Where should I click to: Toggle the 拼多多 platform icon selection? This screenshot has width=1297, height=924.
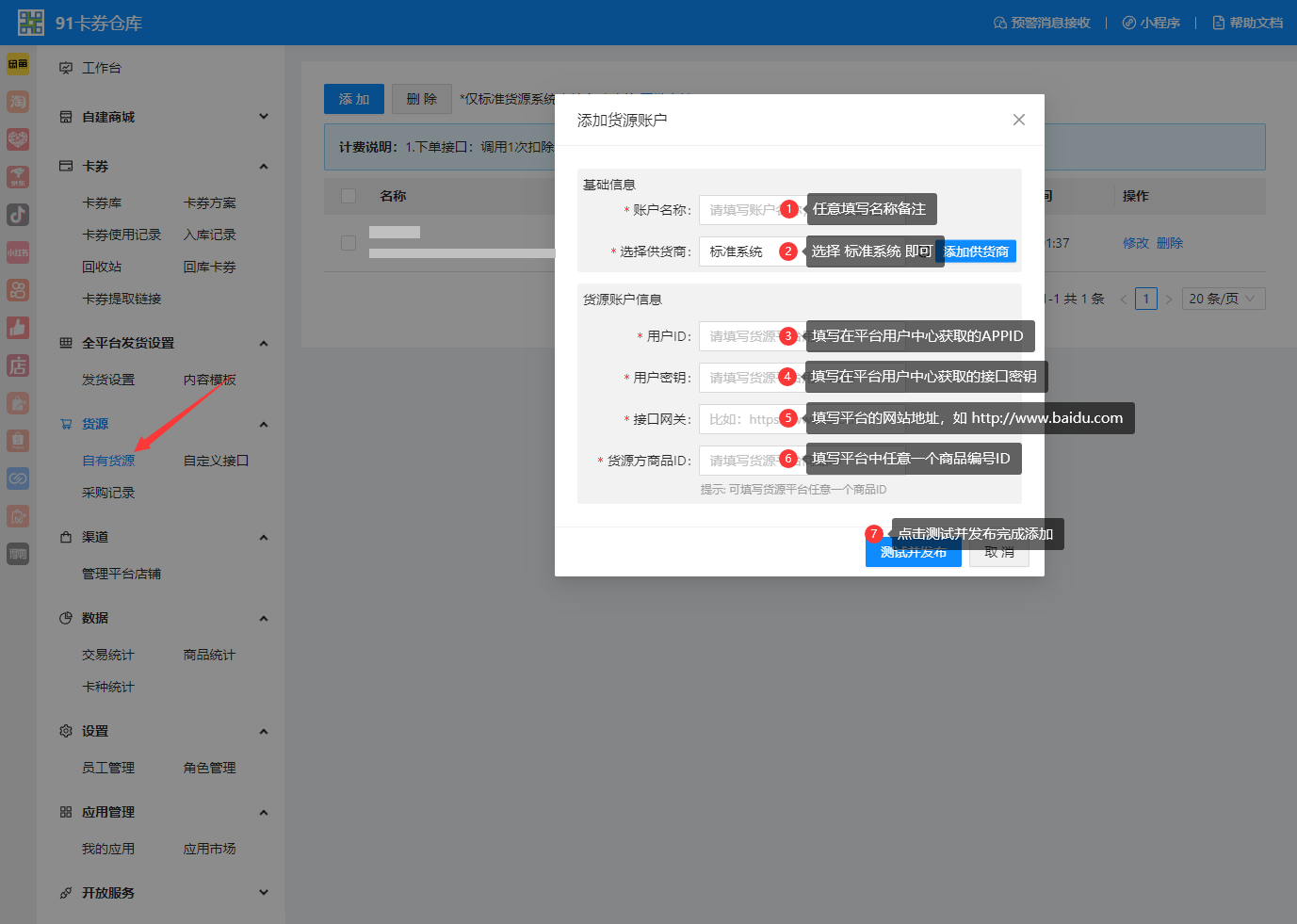(x=18, y=138)
